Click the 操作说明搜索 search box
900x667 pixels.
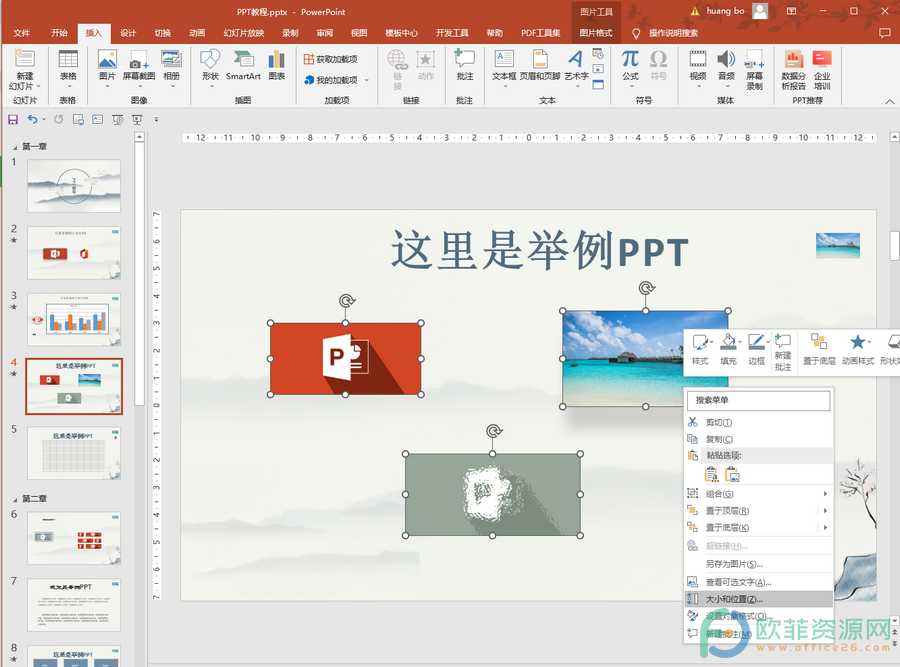tap(673, 33)
